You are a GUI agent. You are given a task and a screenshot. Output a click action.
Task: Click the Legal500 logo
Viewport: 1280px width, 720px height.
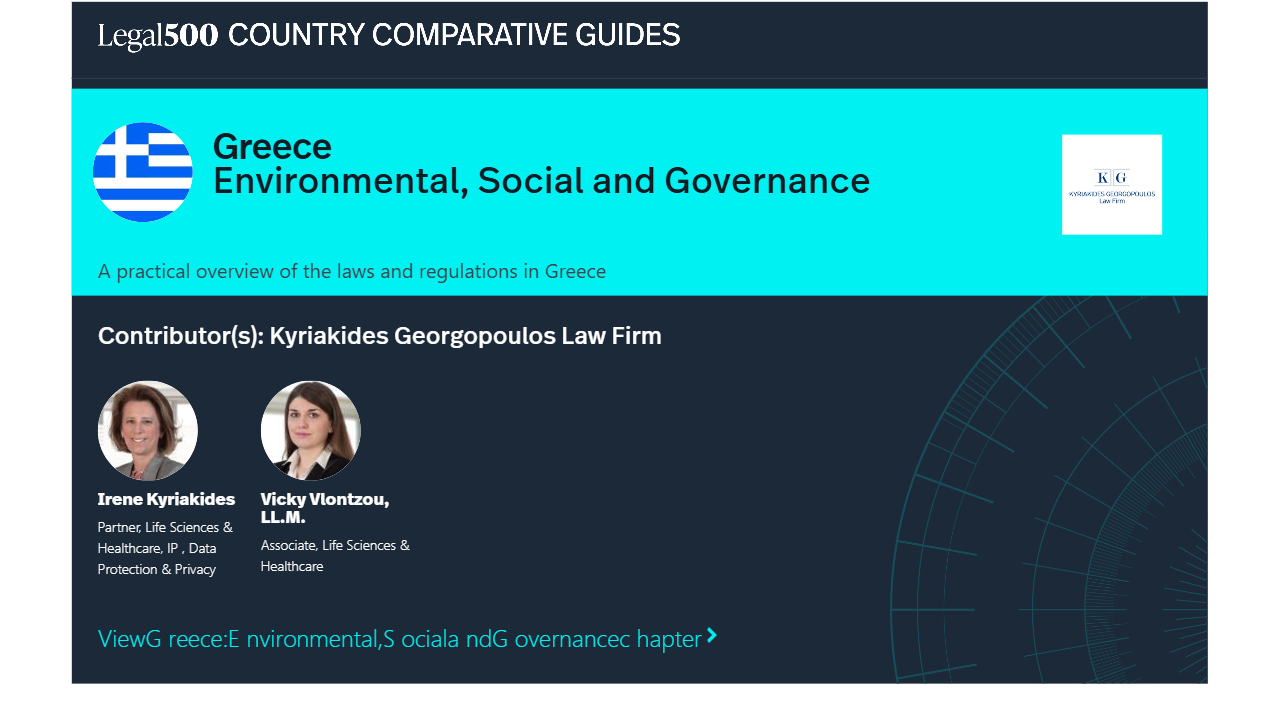click(157, 36)
